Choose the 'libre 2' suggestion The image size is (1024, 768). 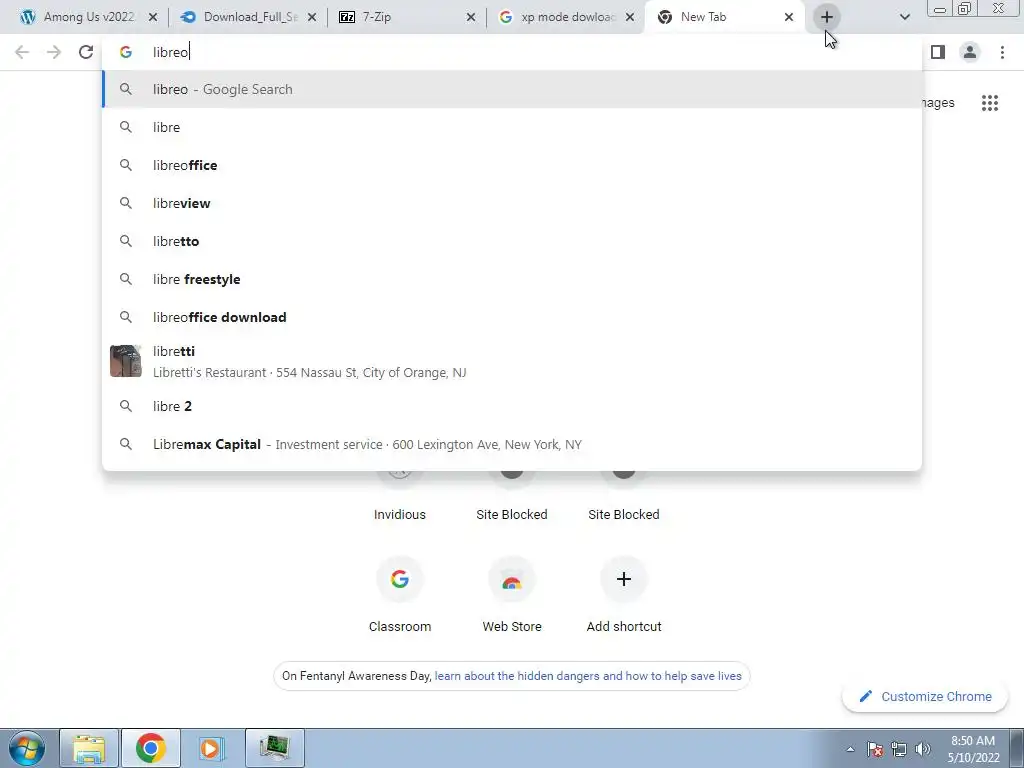click(512, 406)
